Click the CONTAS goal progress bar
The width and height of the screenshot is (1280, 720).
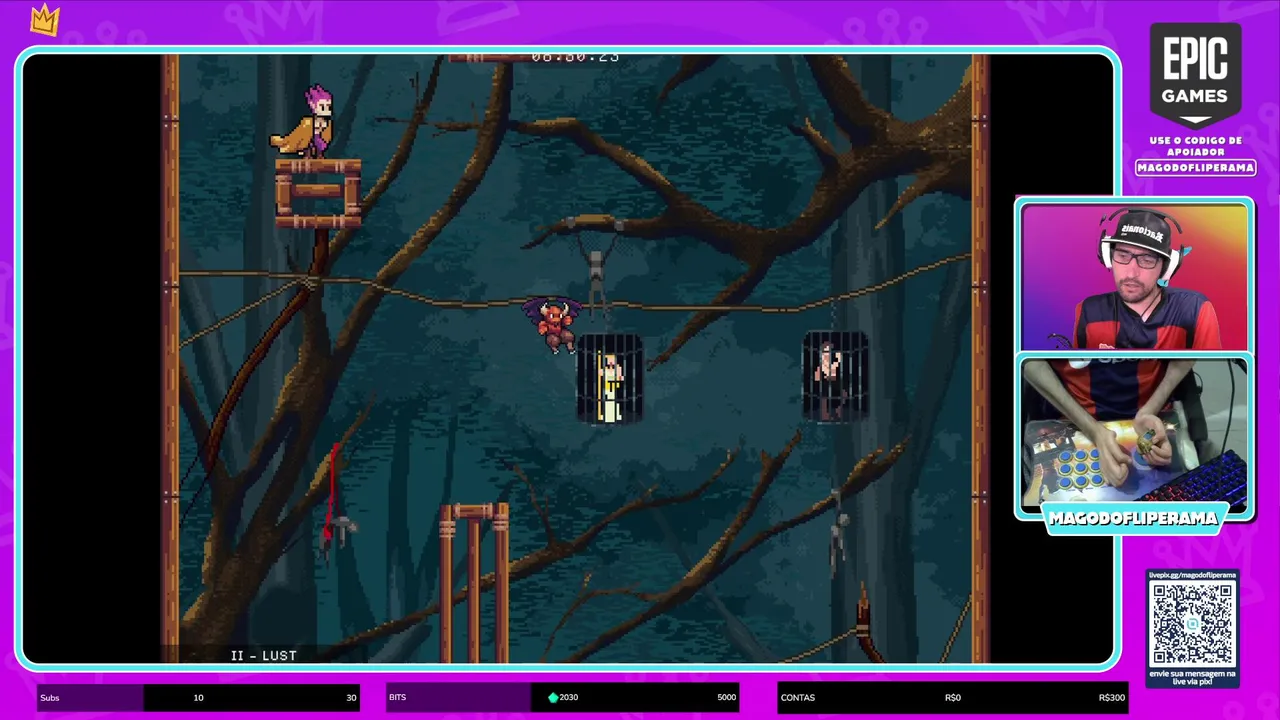click(953, 697)
